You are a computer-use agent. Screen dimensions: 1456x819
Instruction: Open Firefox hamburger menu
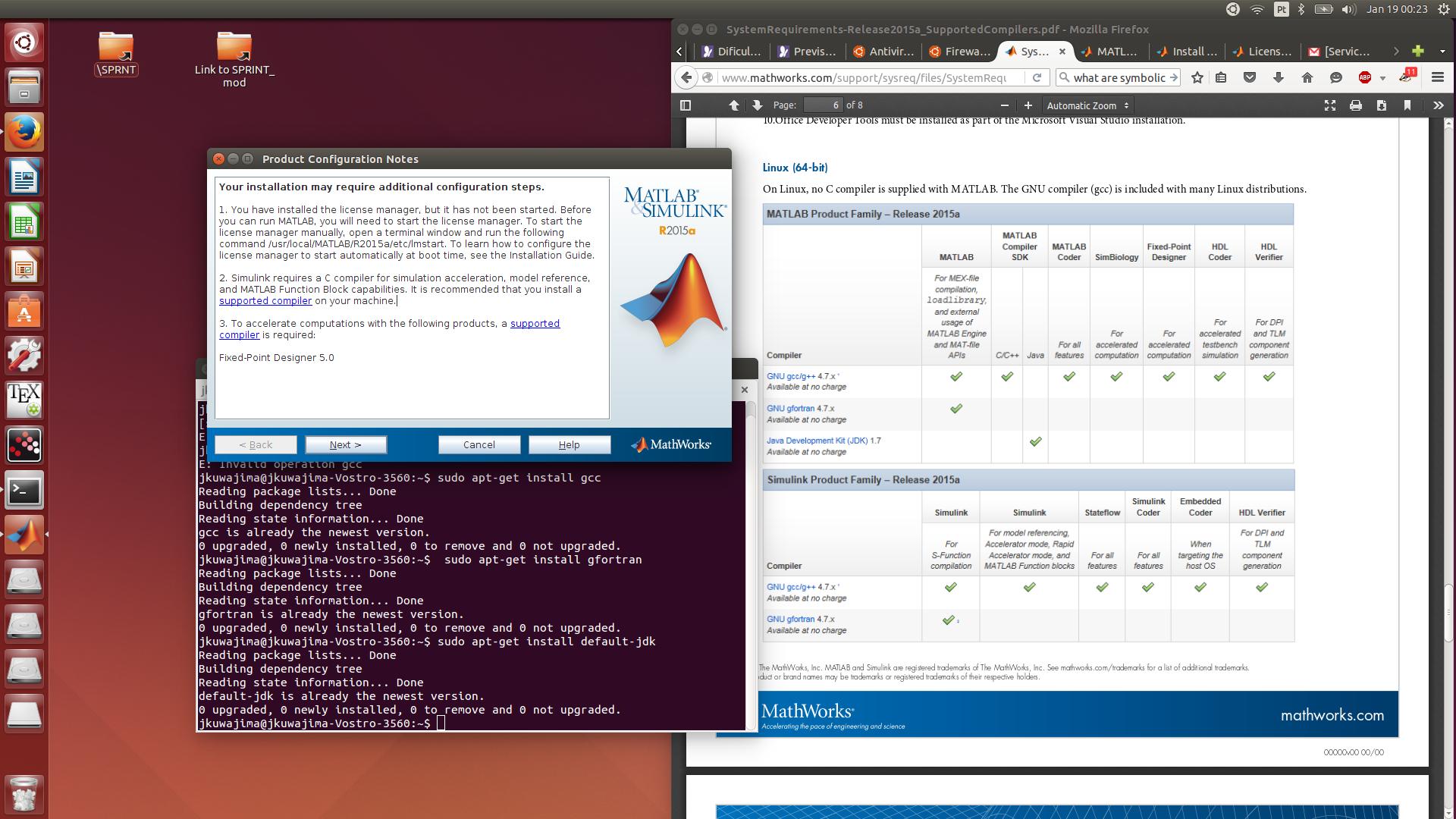click(1437, 77)
